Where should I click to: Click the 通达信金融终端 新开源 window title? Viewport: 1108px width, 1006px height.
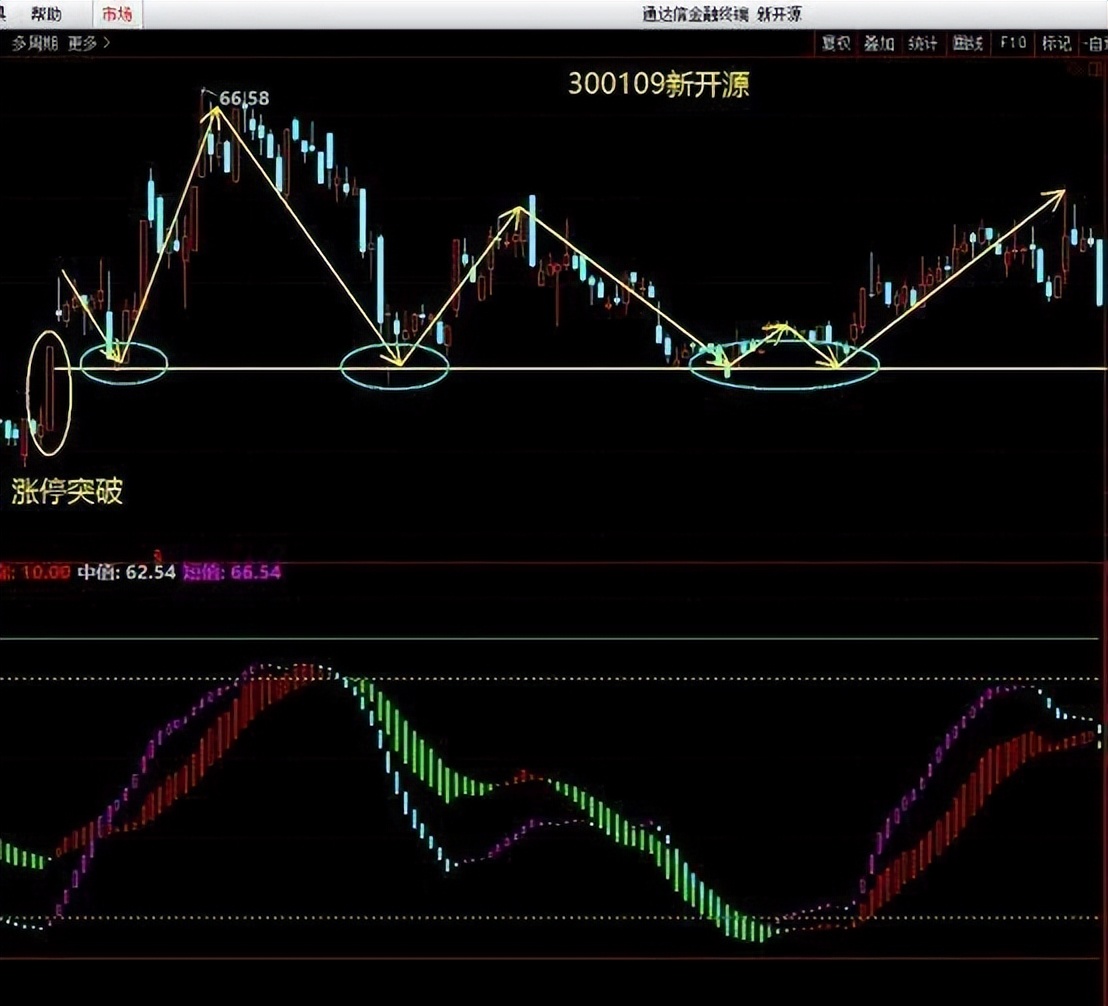[x=722, y=14]
